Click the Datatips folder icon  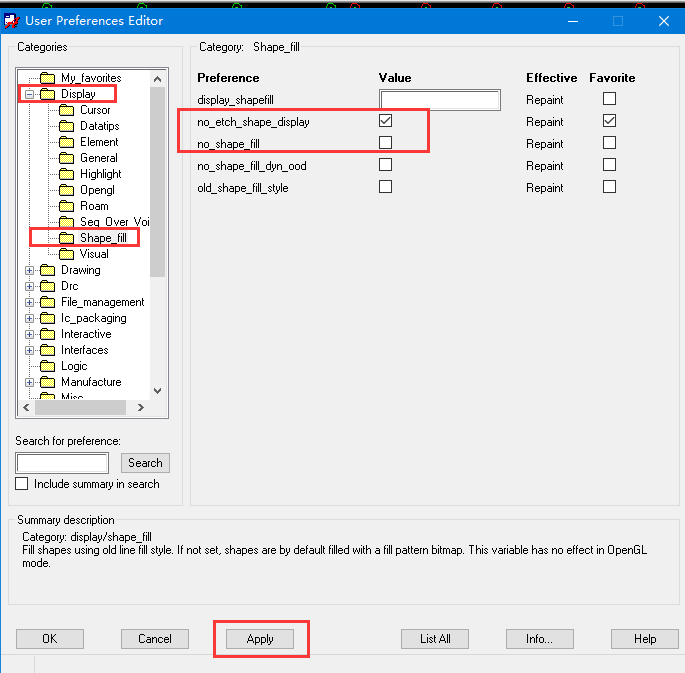66,126
